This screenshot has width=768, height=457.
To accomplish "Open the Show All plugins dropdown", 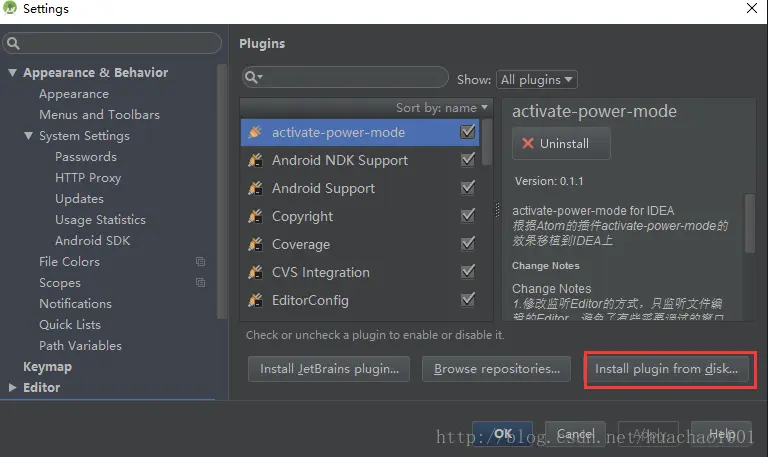I will [537, 79].
